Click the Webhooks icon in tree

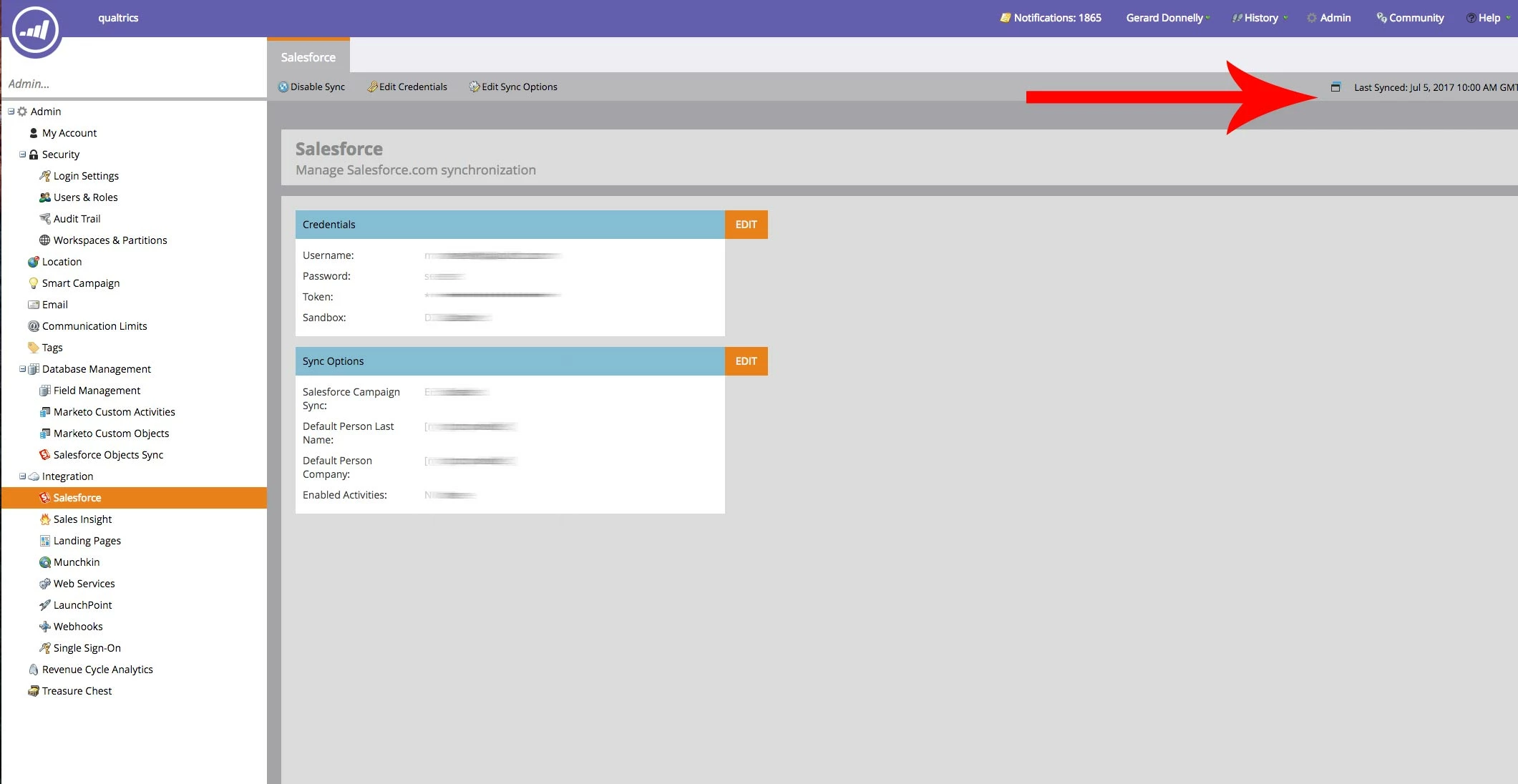pyautogui.click(x=44, y=627)
